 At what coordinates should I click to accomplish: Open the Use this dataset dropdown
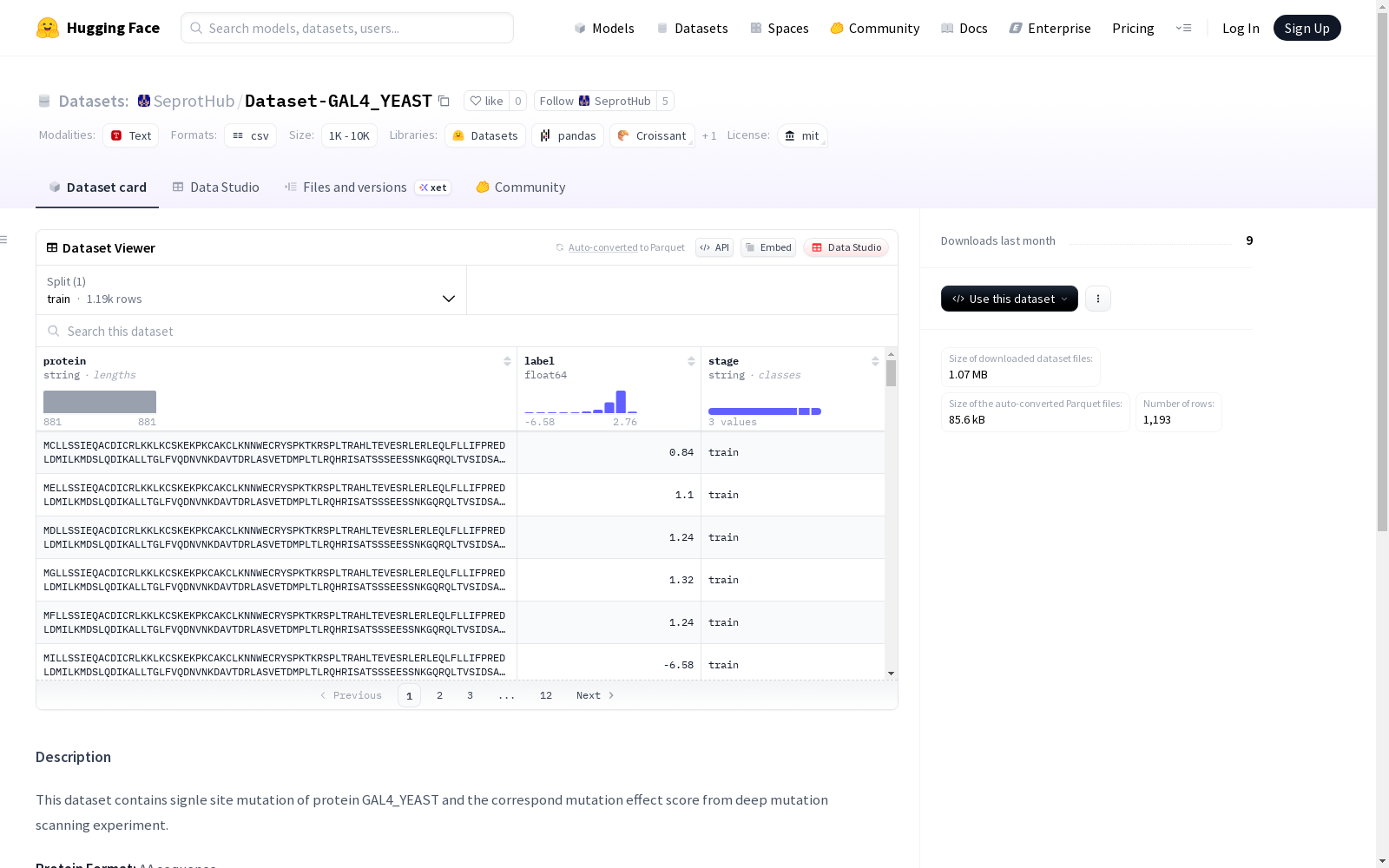1010,299
